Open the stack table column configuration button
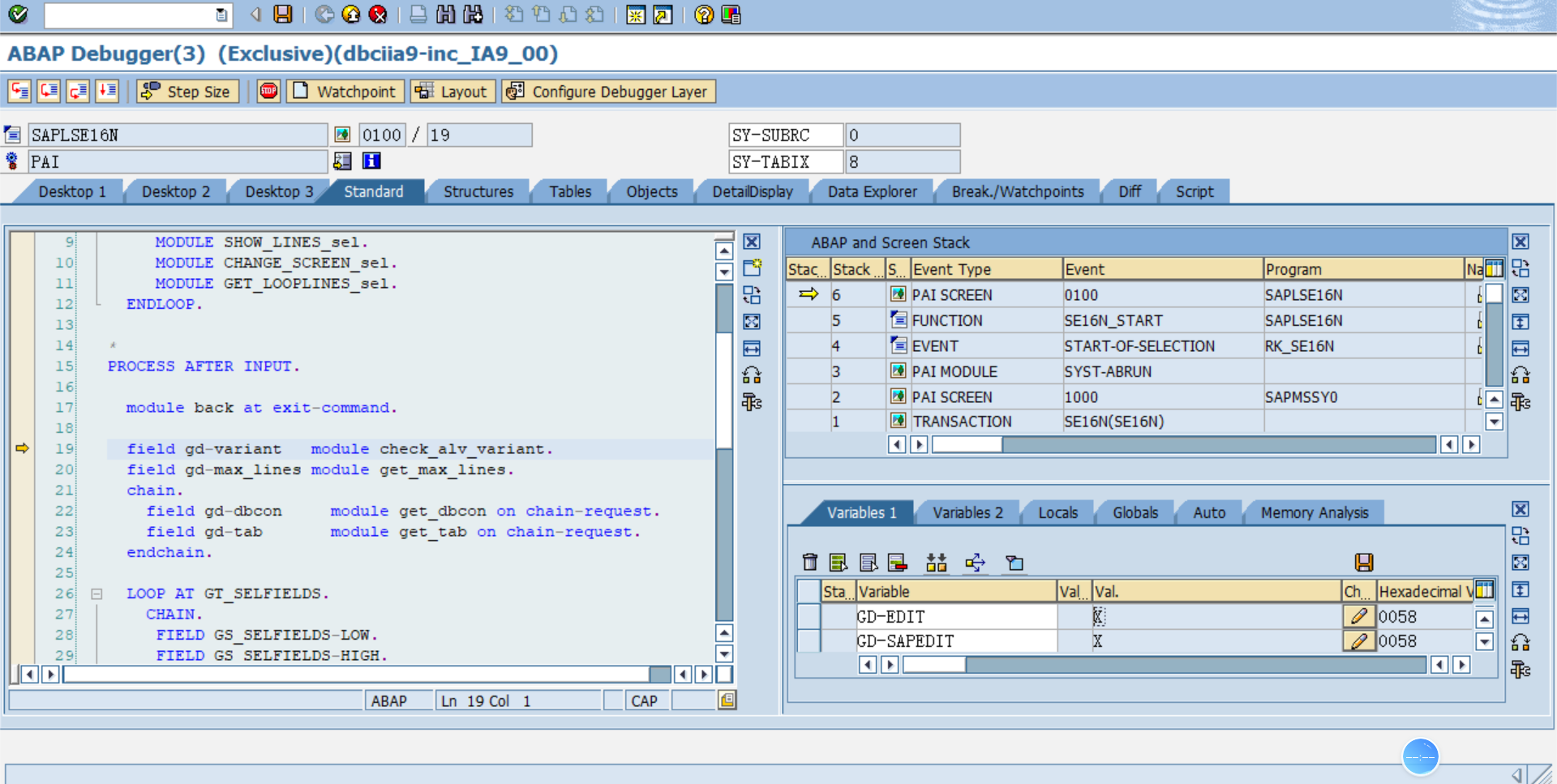The image size is (1557, 784). pos(1494,269)
